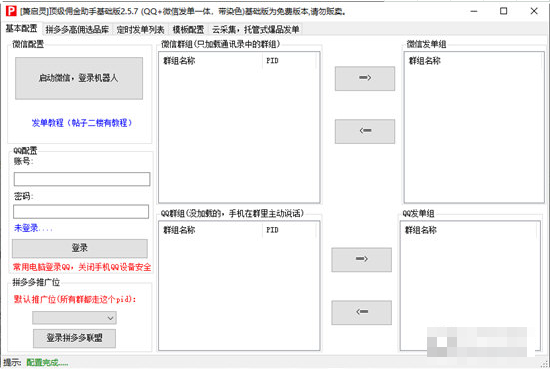Click the red 常用电脑登录QQ warning text
Image resolution: width=550 pixels, height=369 pixels.
[82, 267]
